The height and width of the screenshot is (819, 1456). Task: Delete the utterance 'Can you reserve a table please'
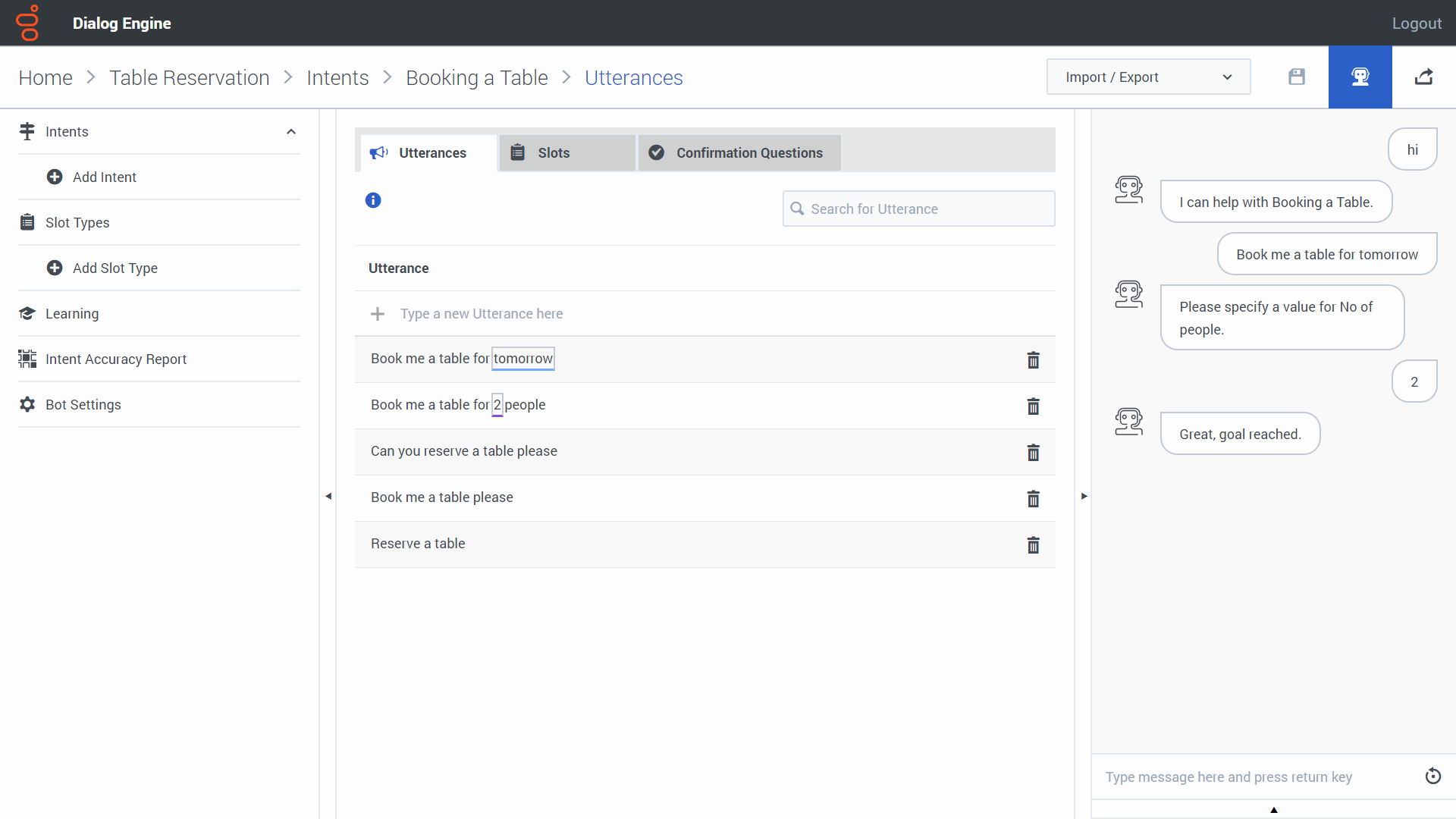tap(1034, 452)
